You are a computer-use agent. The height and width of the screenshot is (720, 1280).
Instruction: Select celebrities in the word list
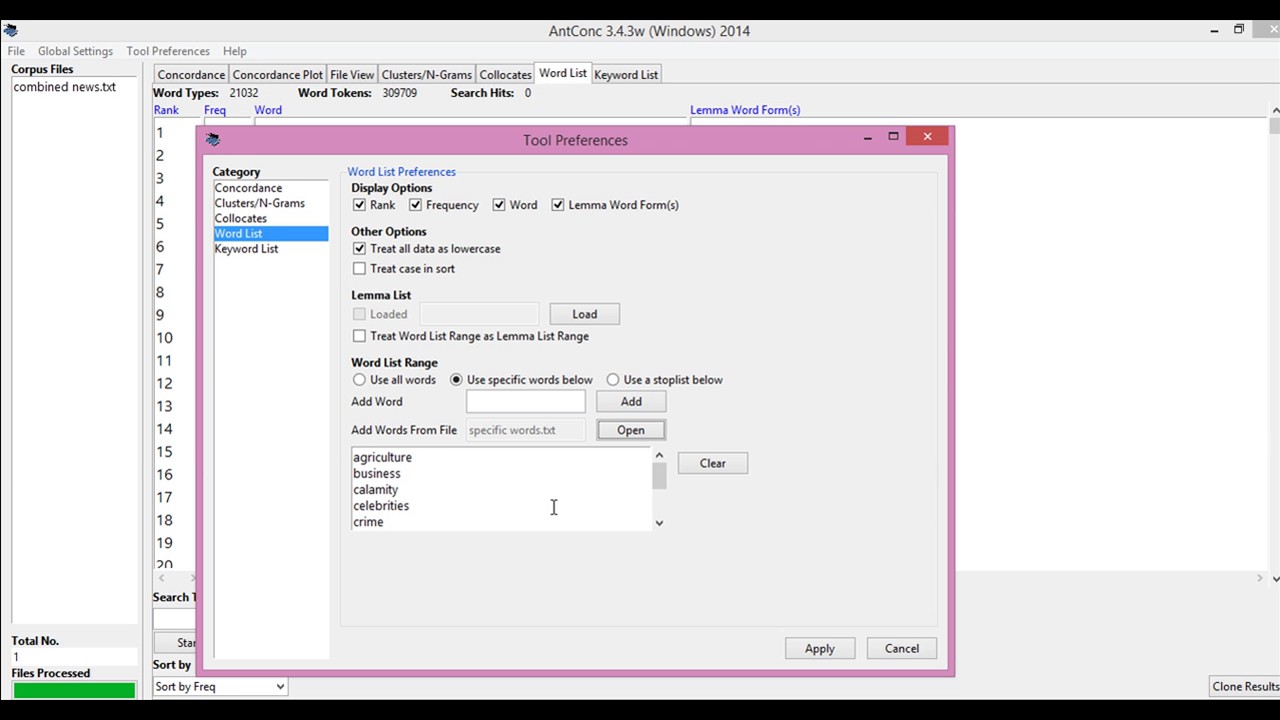click(x=381, y=505)
